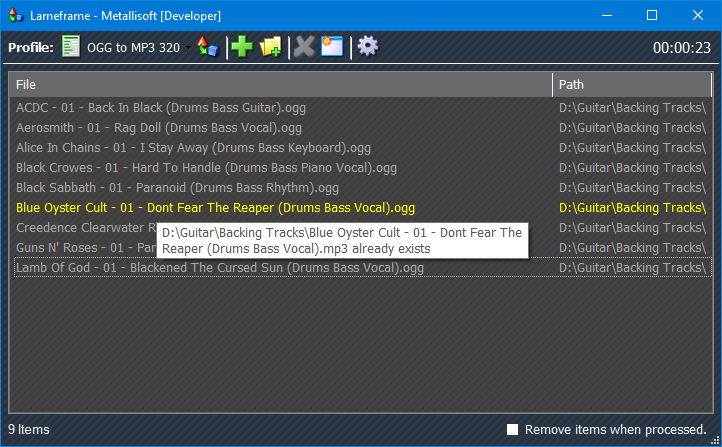Image resolution: width=722 pixels, height=447 pixels.
Task: Click the window icon with orange star
Action: click(332, 47)
